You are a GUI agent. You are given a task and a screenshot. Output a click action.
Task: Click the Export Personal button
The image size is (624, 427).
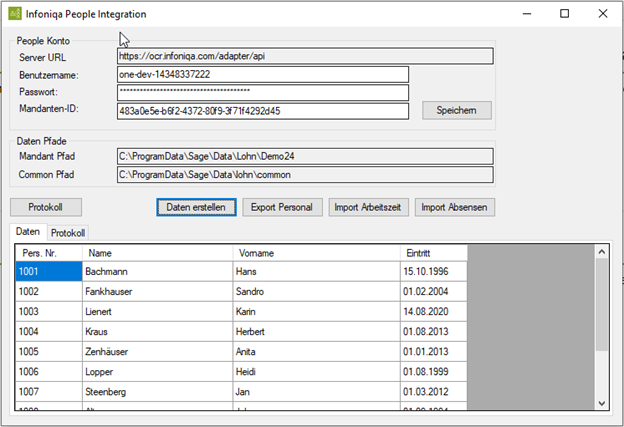tap(282, 207)
